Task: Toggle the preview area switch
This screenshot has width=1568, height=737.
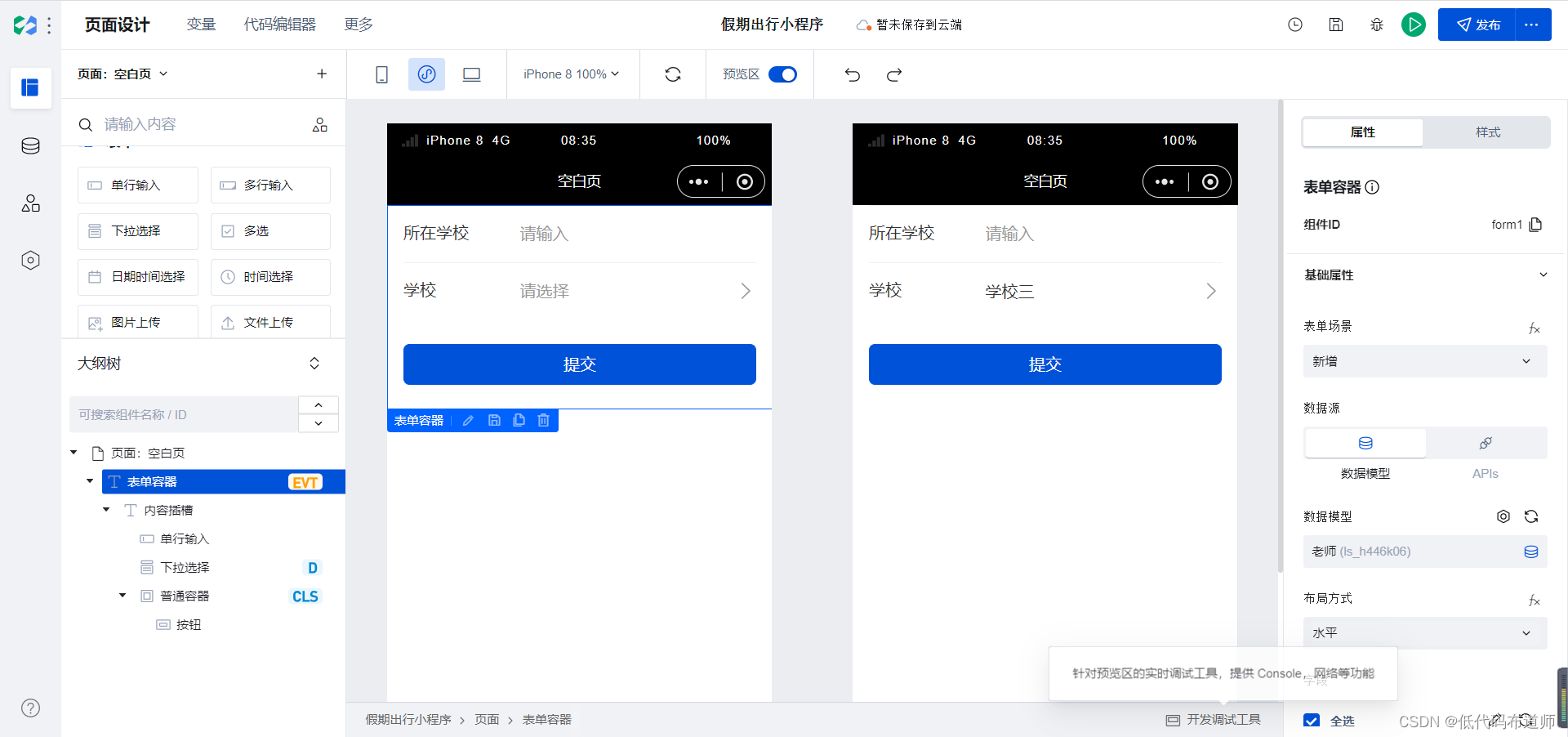Action: click(783, 74)
